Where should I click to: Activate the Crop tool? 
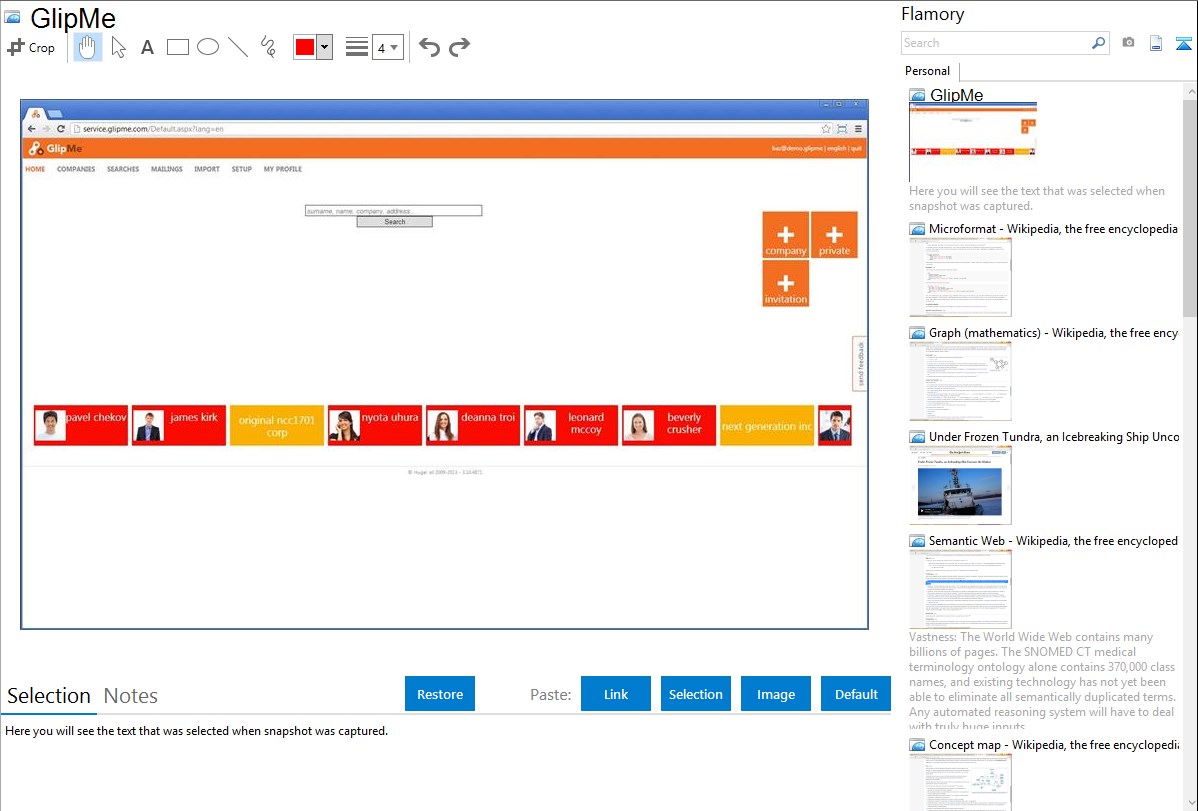31,47
